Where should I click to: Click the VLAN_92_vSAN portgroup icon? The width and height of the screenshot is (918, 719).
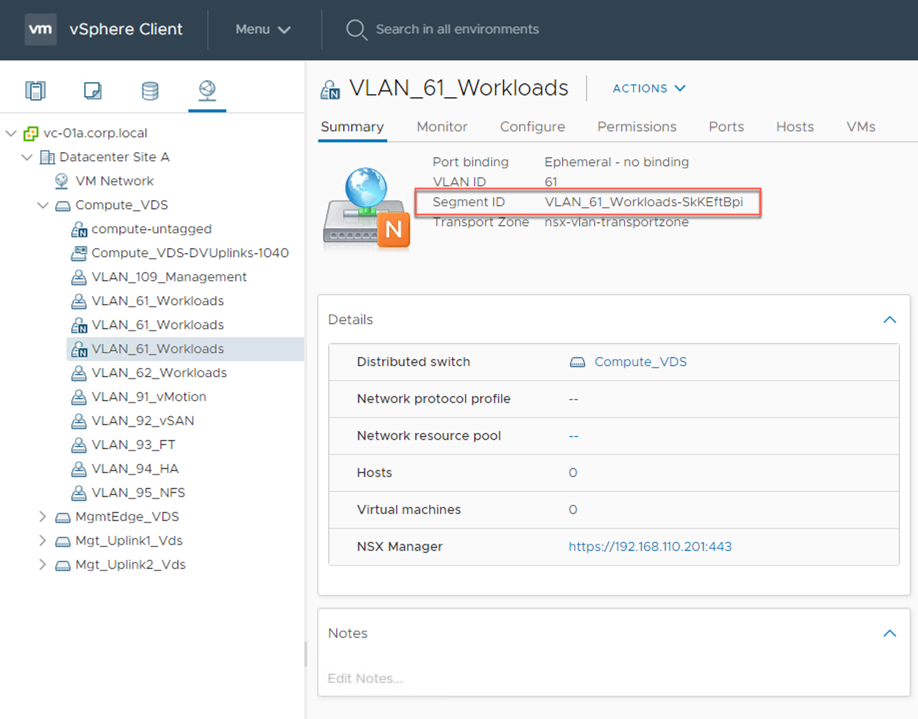point(78,421)
